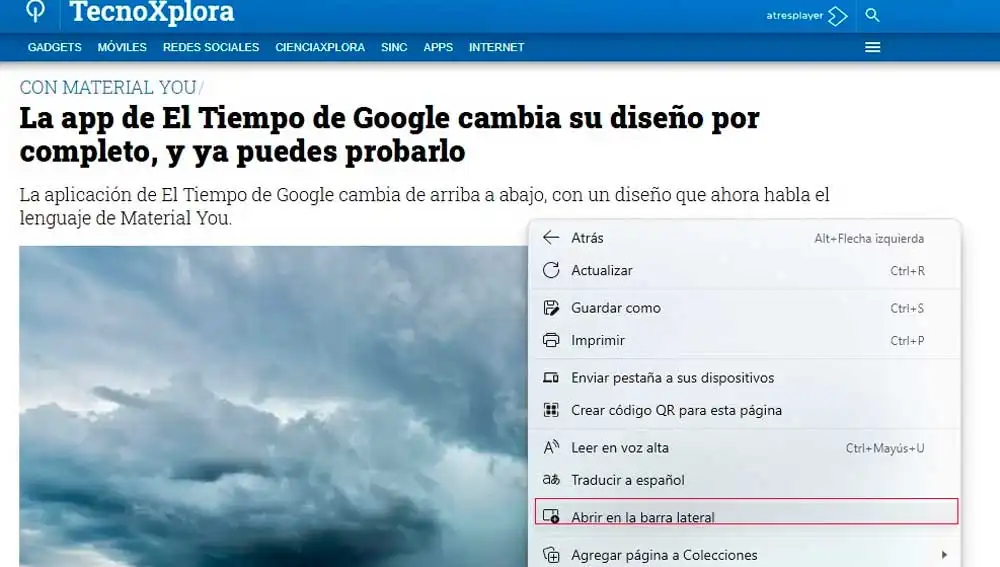Open the APPS section

pos(438,47)
